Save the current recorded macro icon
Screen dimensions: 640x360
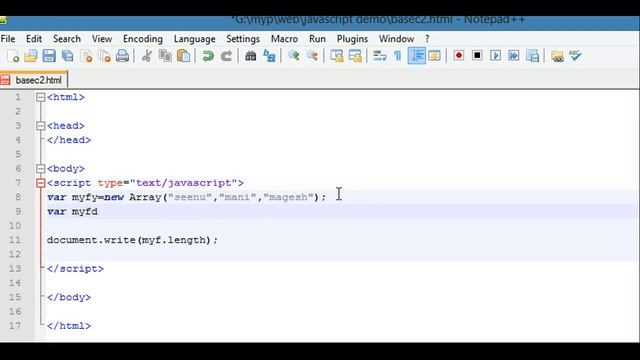(533, 56)
